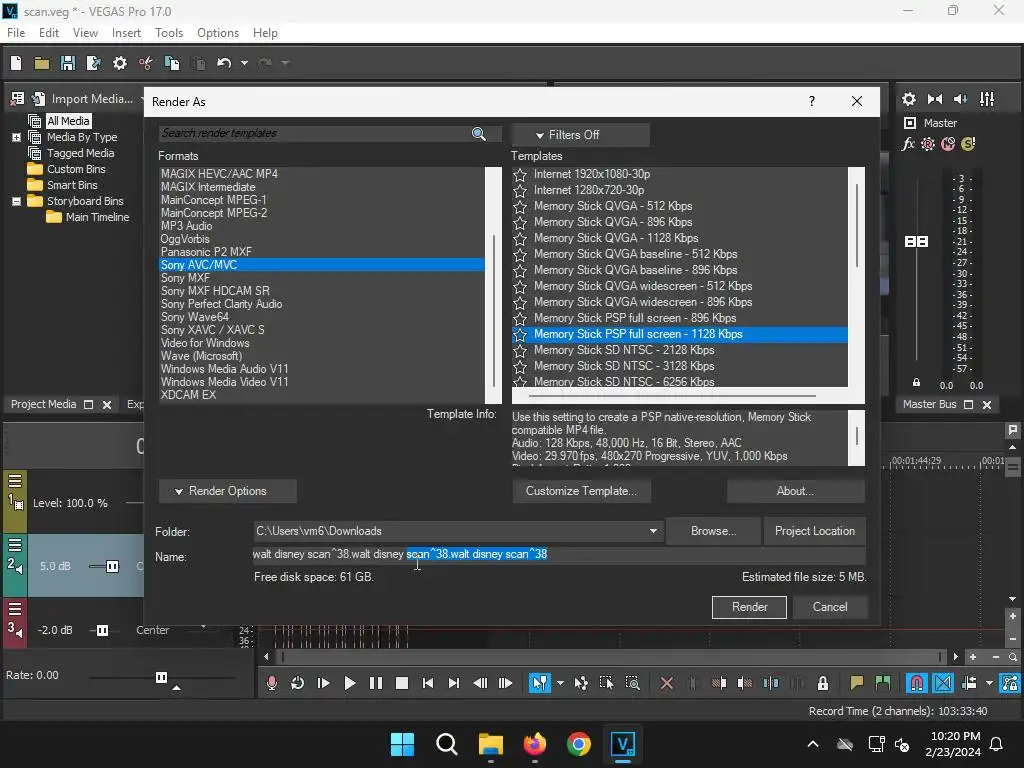Click the file Name input field

click(559, 554)
